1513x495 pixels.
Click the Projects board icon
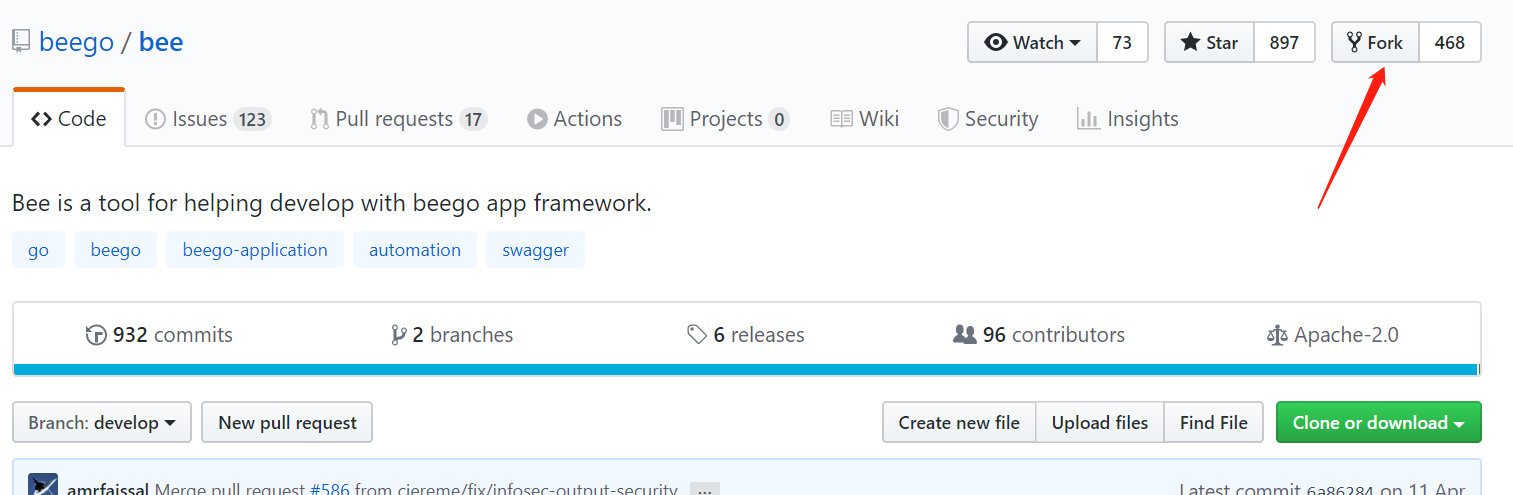[x=672, y=119]
